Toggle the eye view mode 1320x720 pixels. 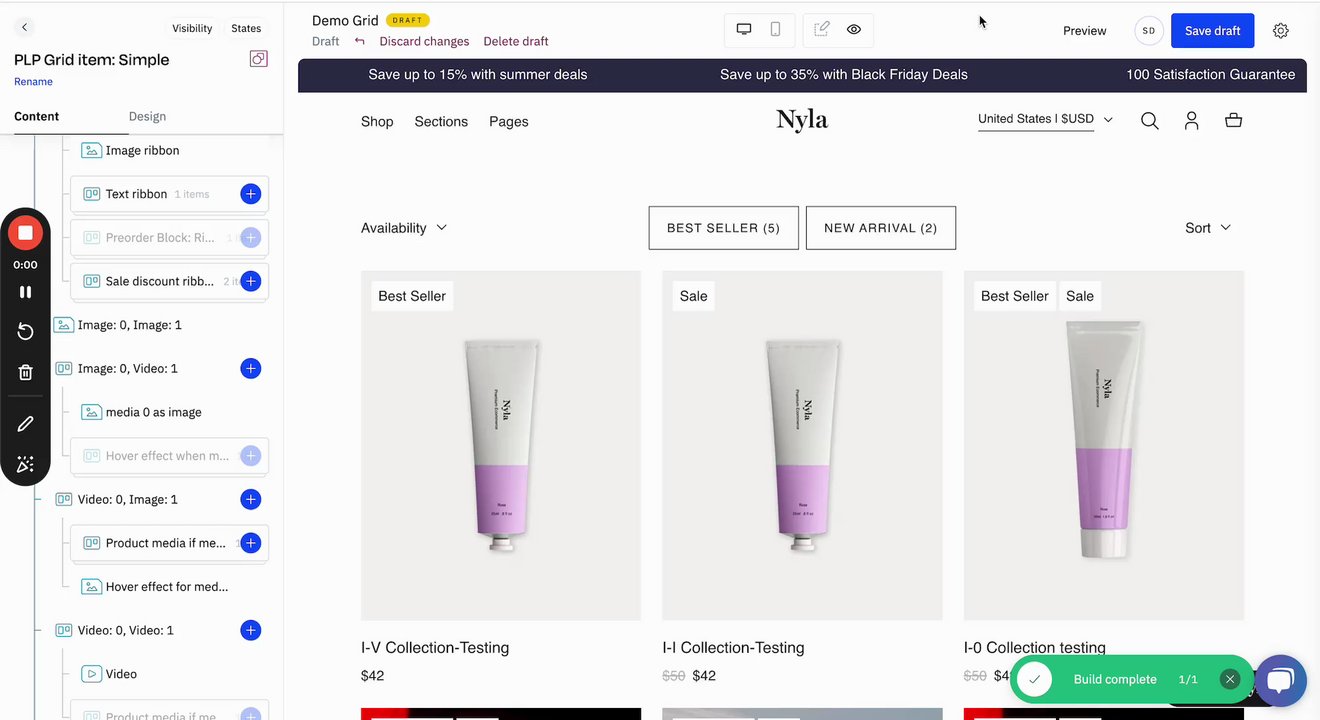click(x=854, y=30)
